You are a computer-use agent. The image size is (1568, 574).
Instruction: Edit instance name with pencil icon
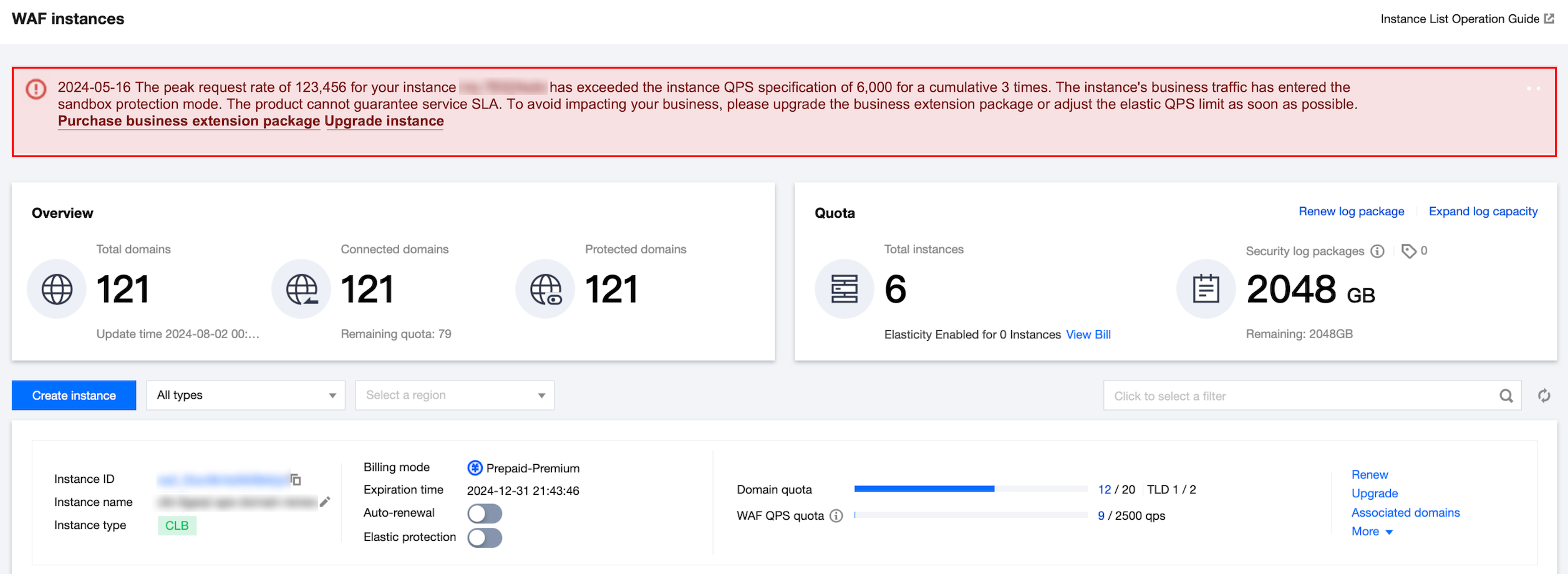coord(325,502)
